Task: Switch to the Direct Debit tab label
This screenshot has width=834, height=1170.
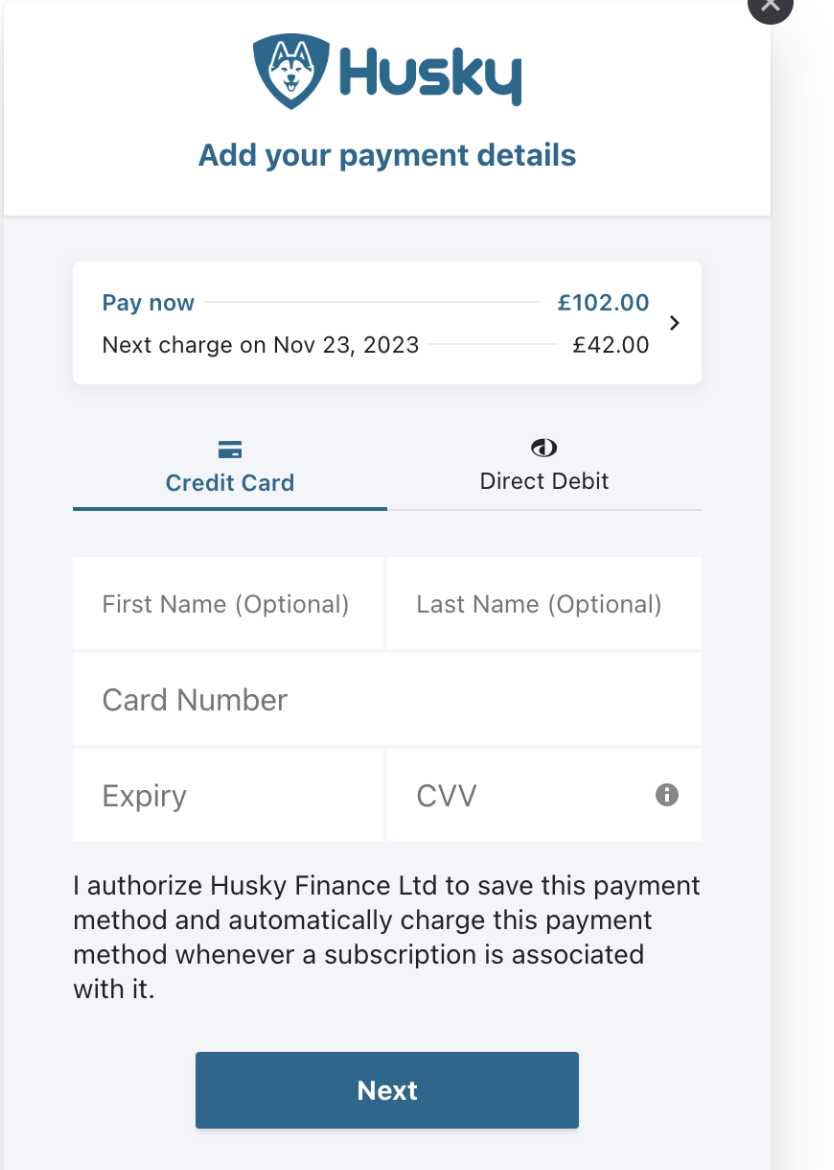Action: point(544,481)
